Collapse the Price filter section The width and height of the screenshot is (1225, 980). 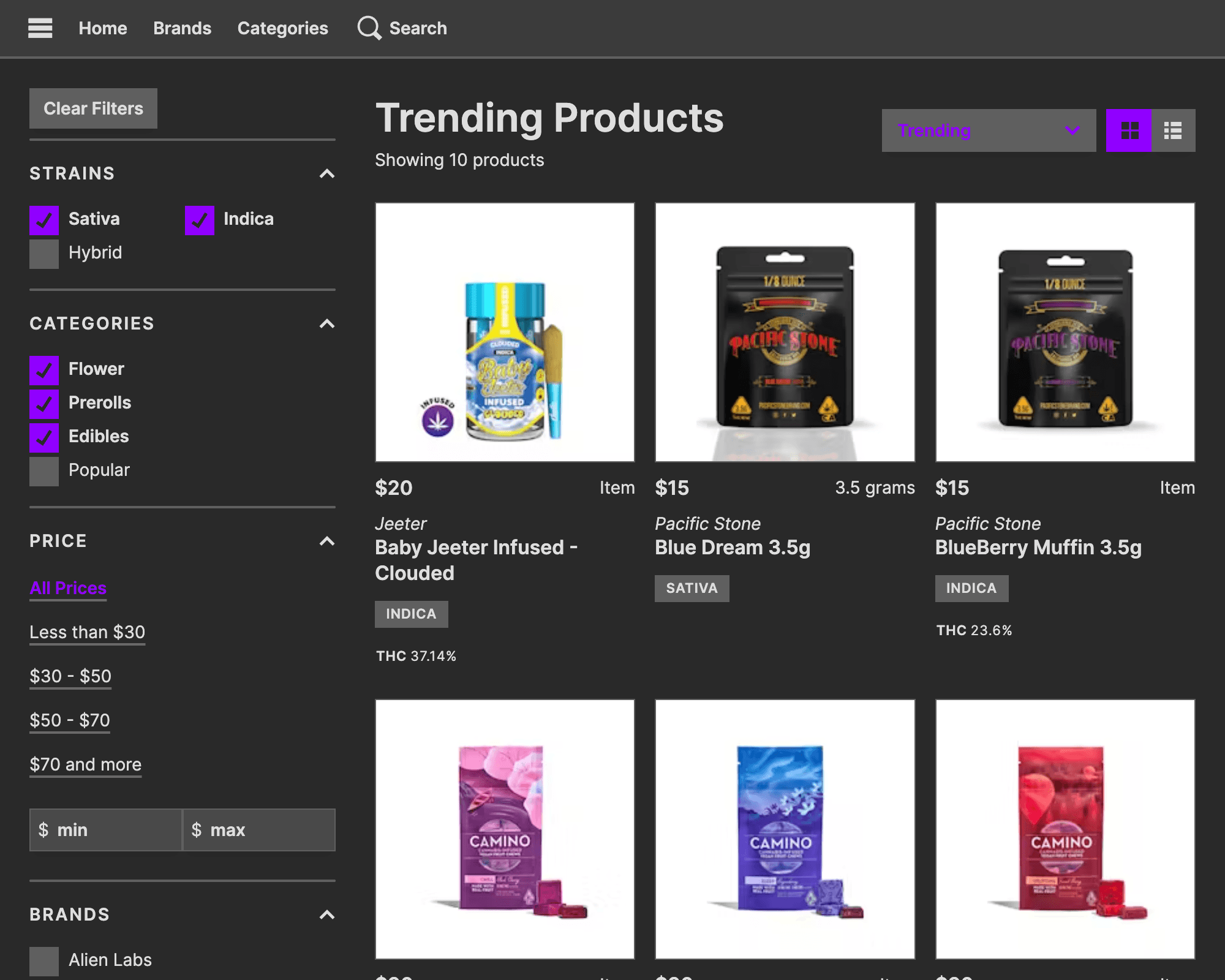pyautogui.click(x=327, y=541)
